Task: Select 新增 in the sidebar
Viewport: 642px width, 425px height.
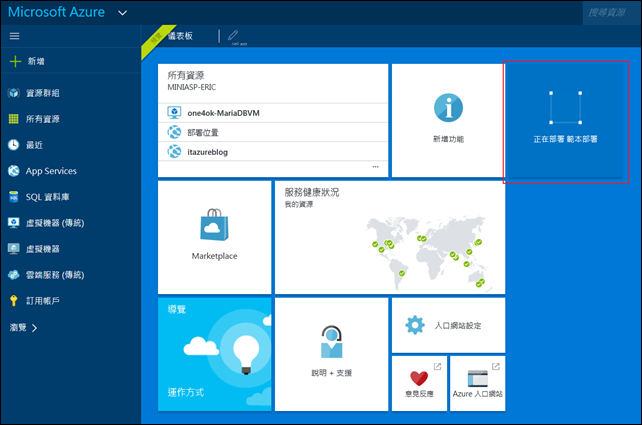Action: [36, 61]
